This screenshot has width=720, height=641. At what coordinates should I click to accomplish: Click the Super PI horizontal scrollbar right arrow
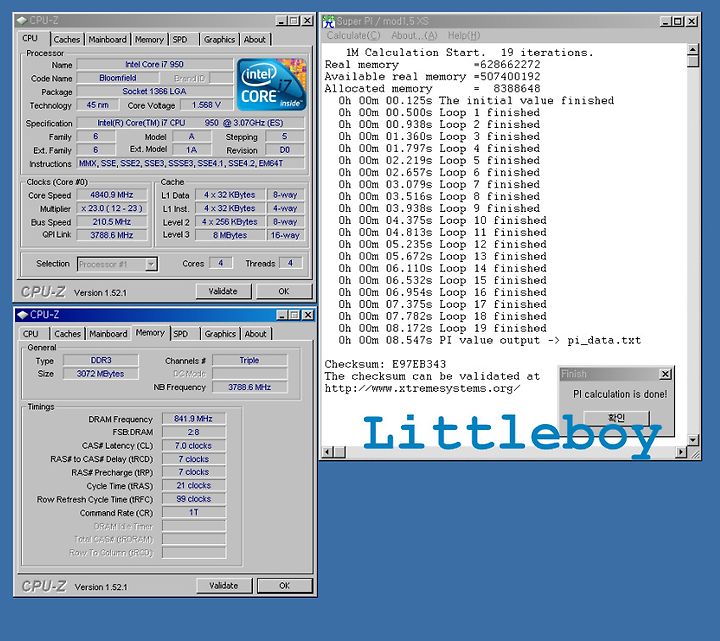(x=681, y=452)
